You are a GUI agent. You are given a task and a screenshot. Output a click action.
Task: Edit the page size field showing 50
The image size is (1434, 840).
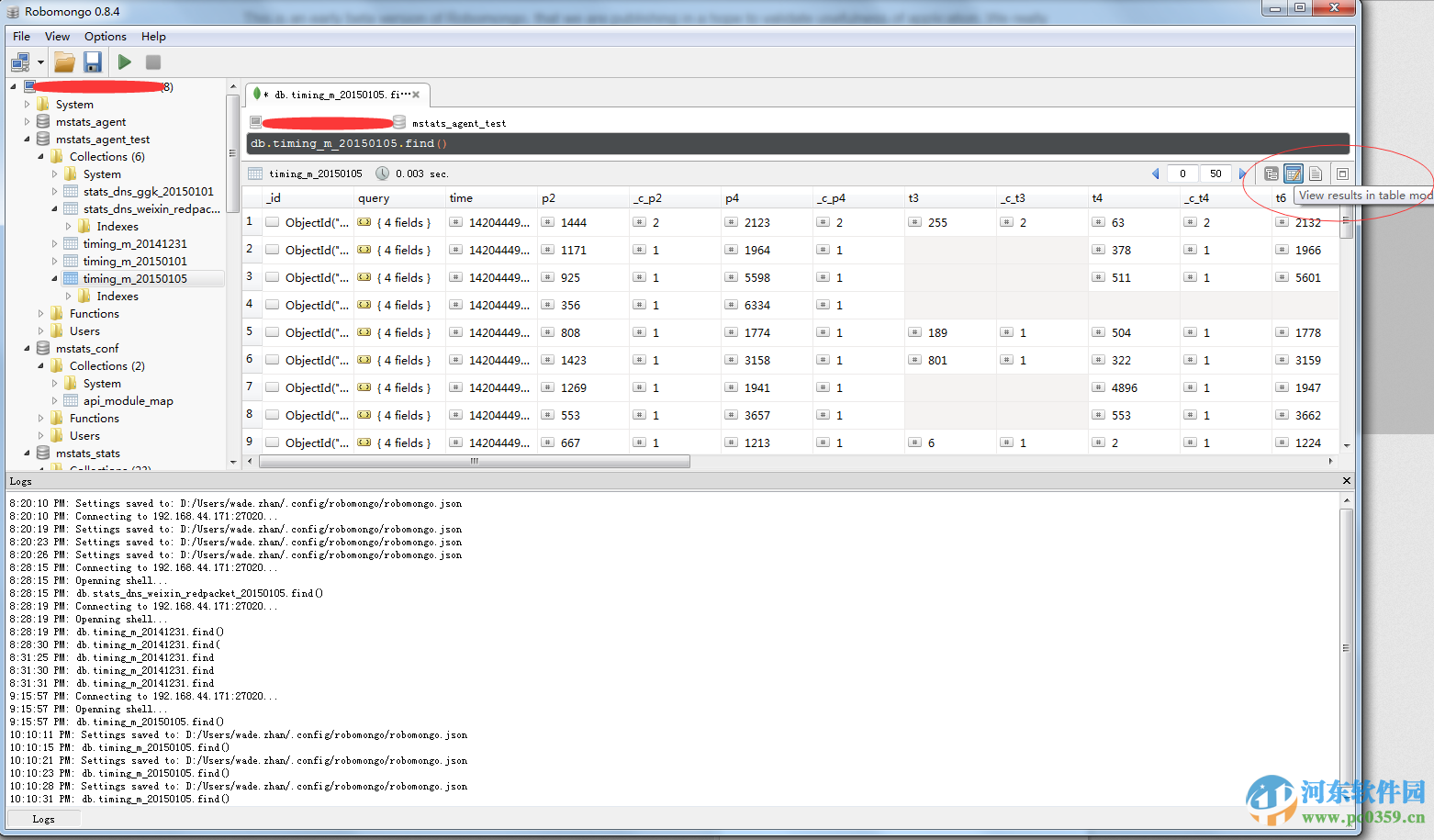click(x=1214, y=173)
